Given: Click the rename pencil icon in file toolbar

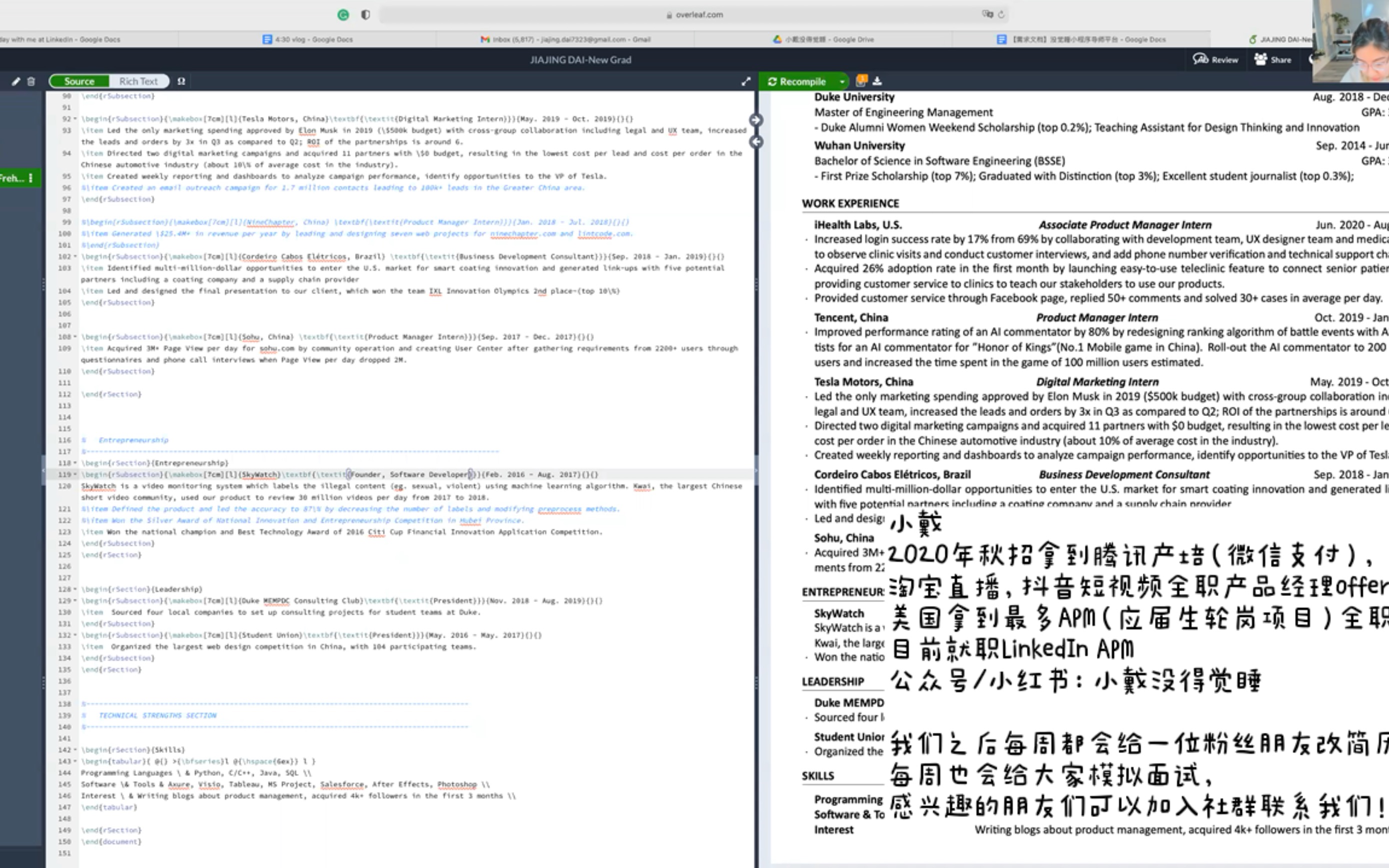Looking at the screenshot, I should (x=16, y=81).
